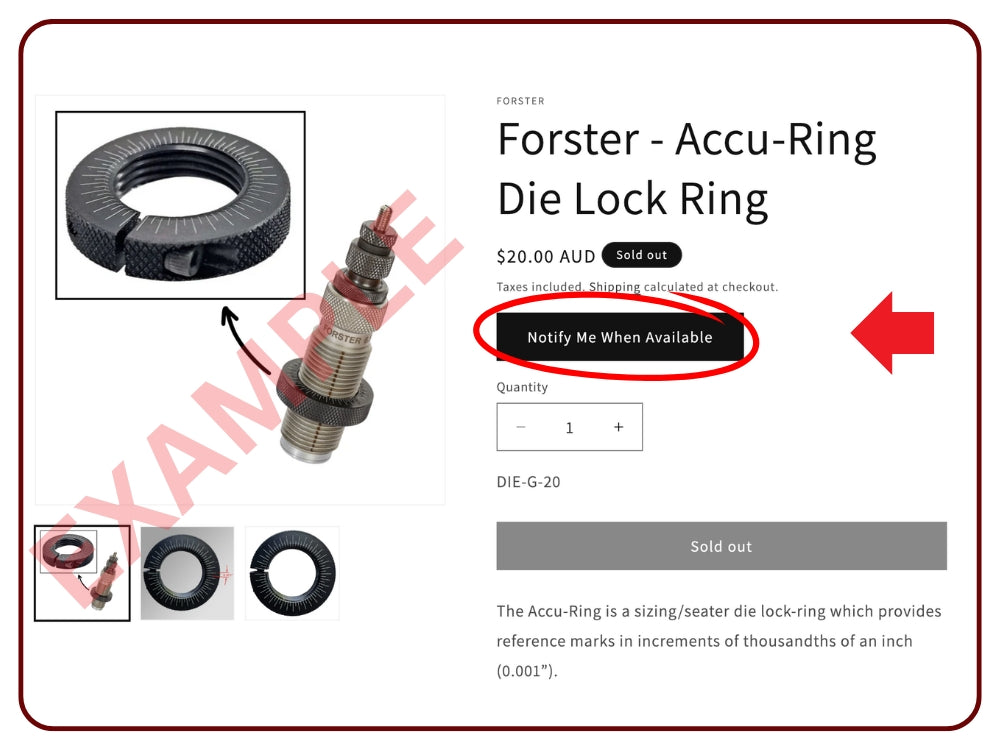Select the quantity number field
This screenshot has height=750, width=1000.
coord(570,427)
